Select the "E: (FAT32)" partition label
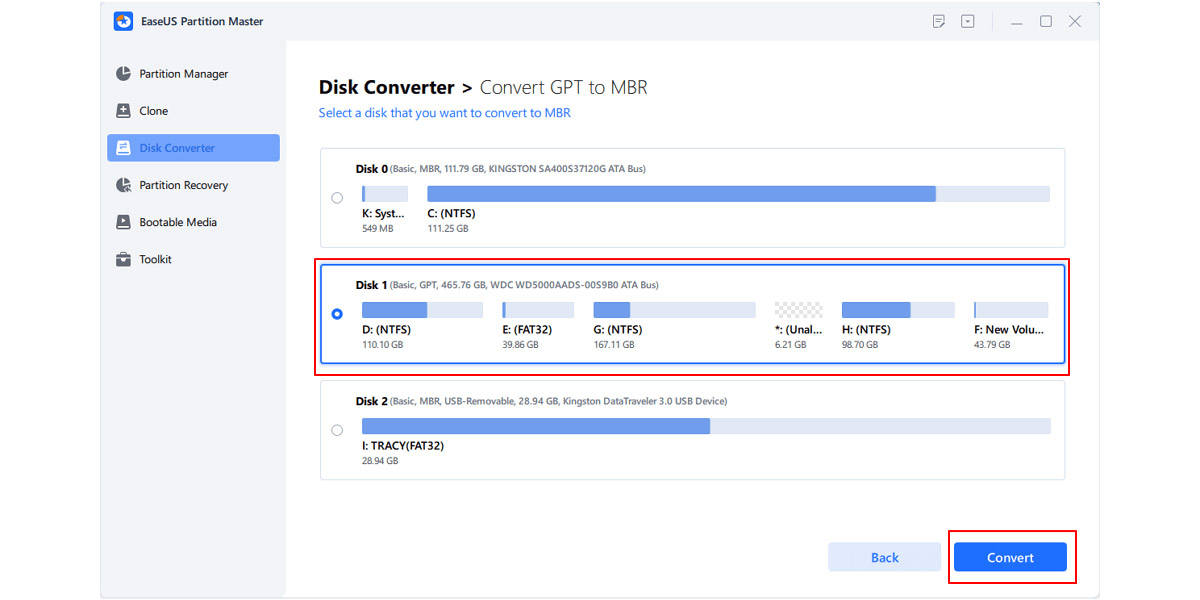The width and height of the screenshot is (1200, 600). pos(527,329)
